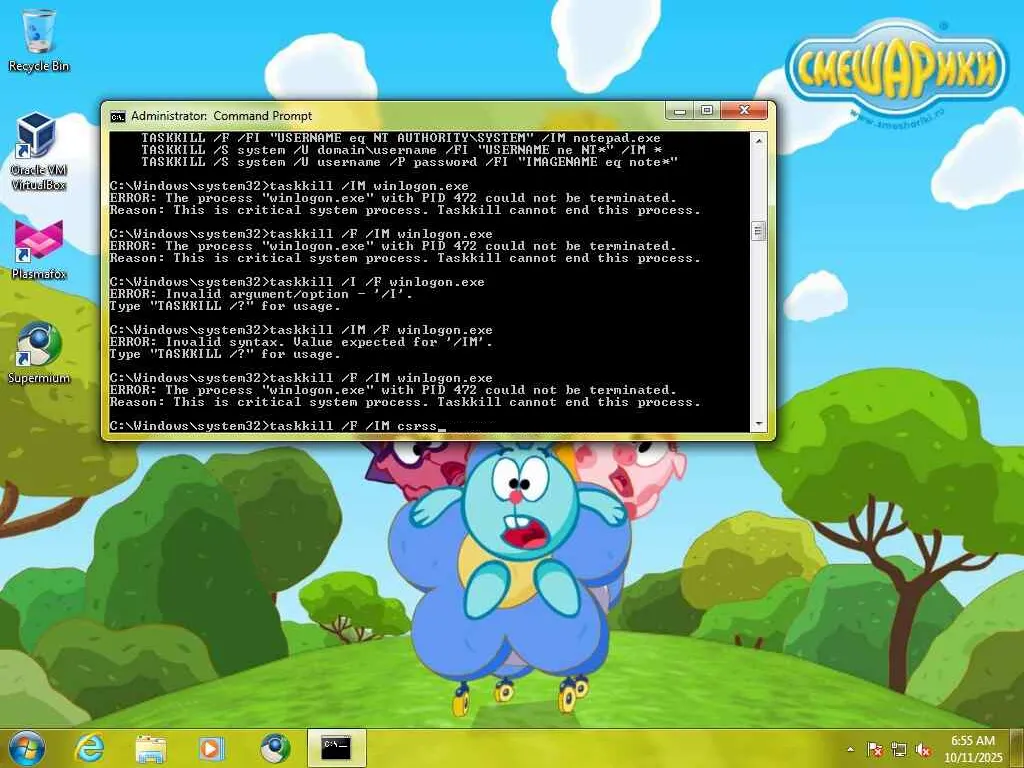Activate the Command Prompt taskbar button
Viewport: 1024px width, 768px height.
point(336,748)
